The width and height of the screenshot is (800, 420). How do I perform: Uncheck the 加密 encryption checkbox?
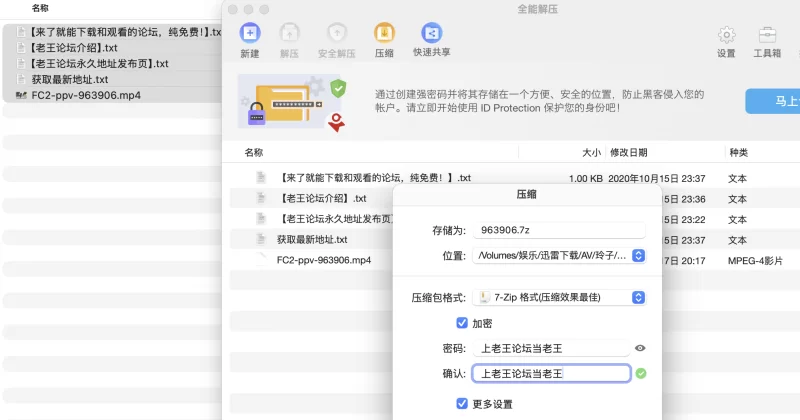pyautogui.click(x=462, y=323)
